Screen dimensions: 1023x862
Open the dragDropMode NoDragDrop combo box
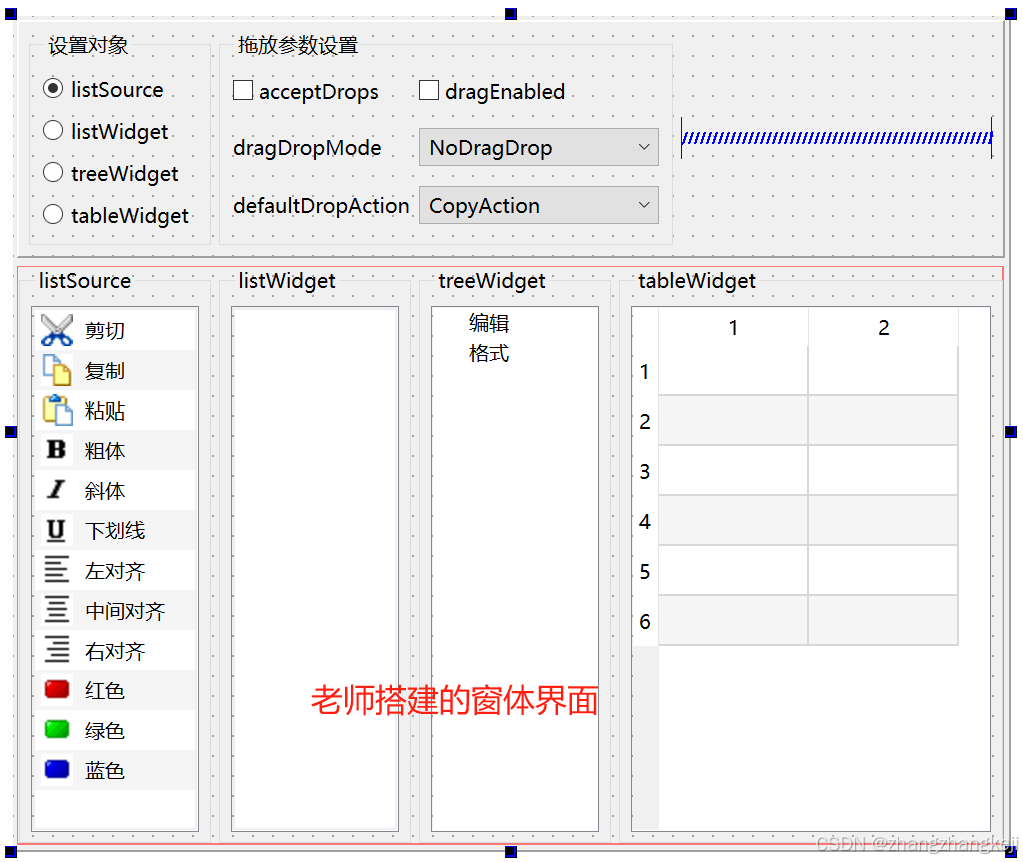point(538,147)
